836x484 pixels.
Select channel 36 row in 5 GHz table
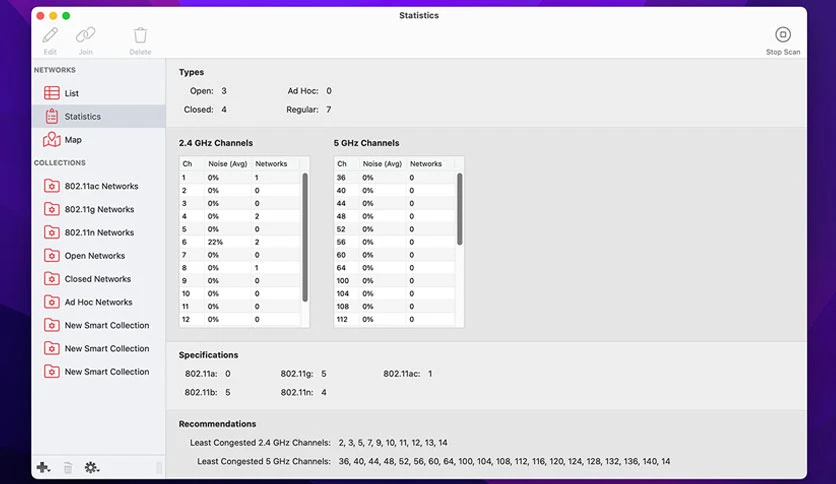395,178
